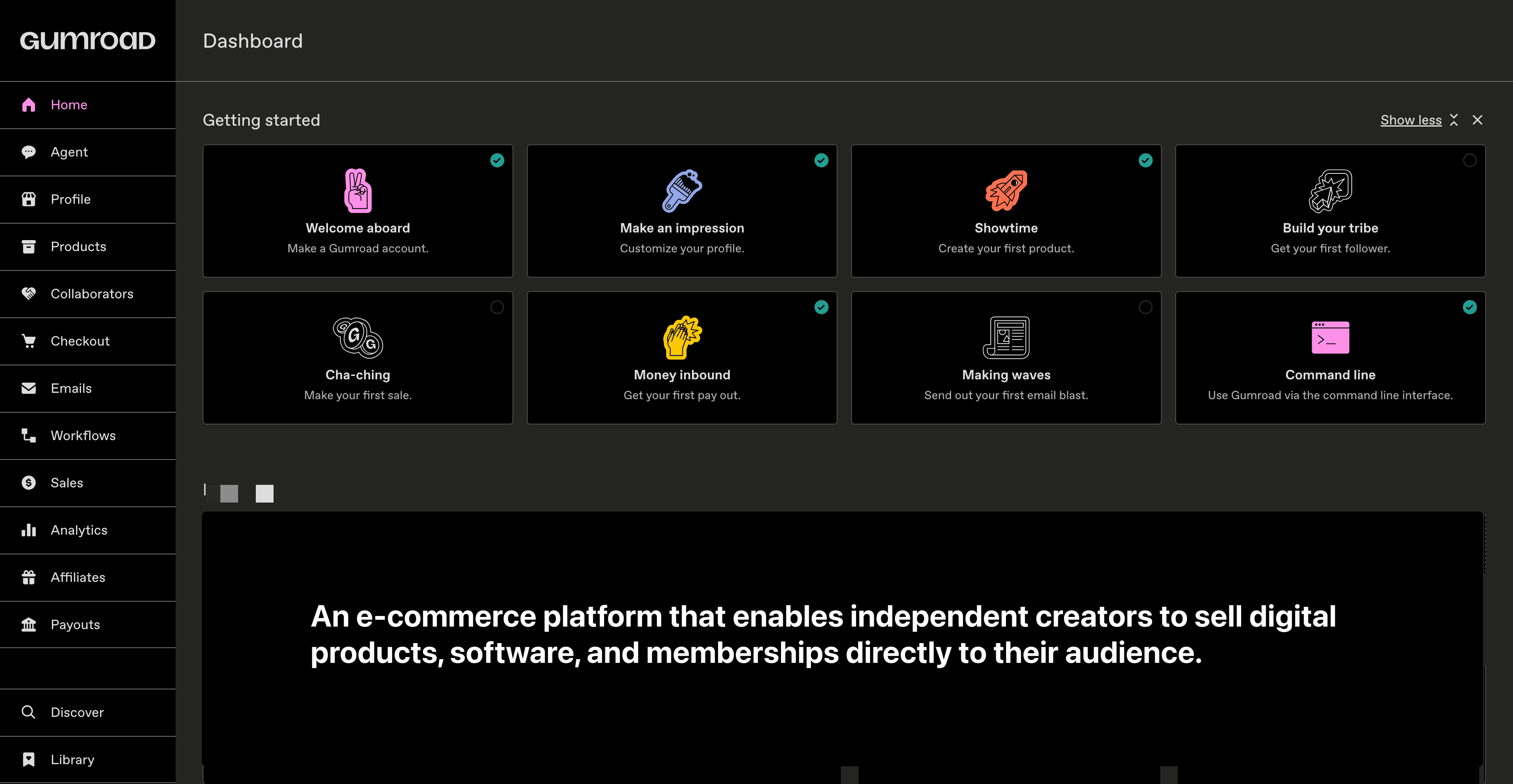Image resolution: width=1513 pixels, height=784 pixels.
Task: Click the blue paintbrush Make an impression icon
Action: [x=682, y=191]
